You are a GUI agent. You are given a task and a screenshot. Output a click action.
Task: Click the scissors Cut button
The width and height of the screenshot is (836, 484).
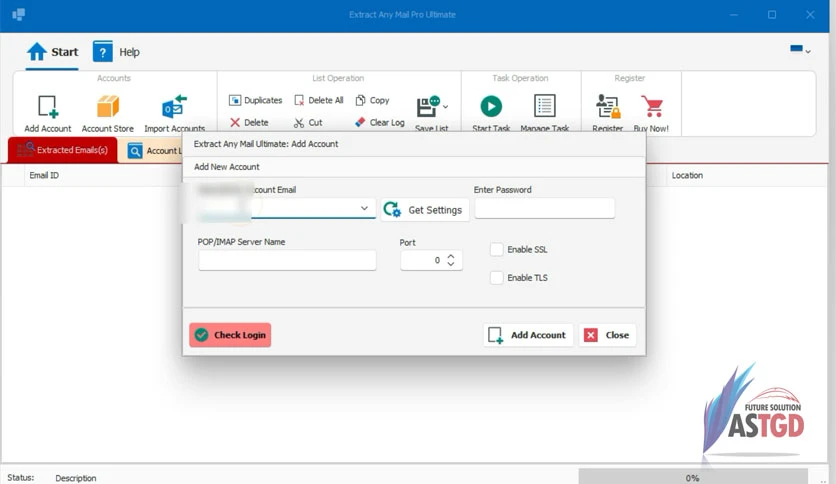[308, 123]
